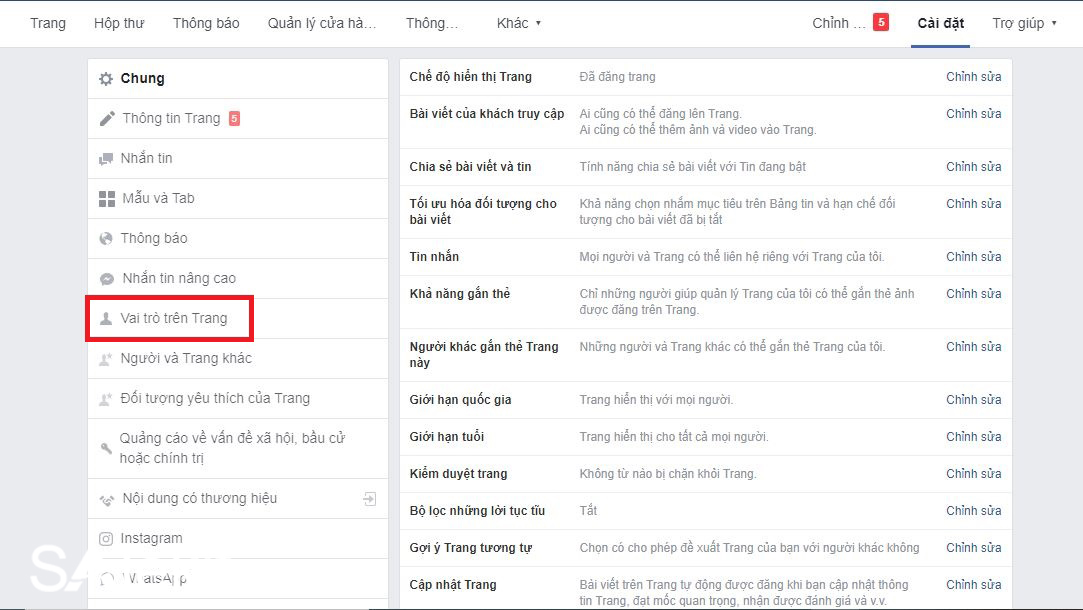Click the chat bubble icon beside Nhắn tin
Viewport: 1083px width, 610px height.
(x=107, y=158)
